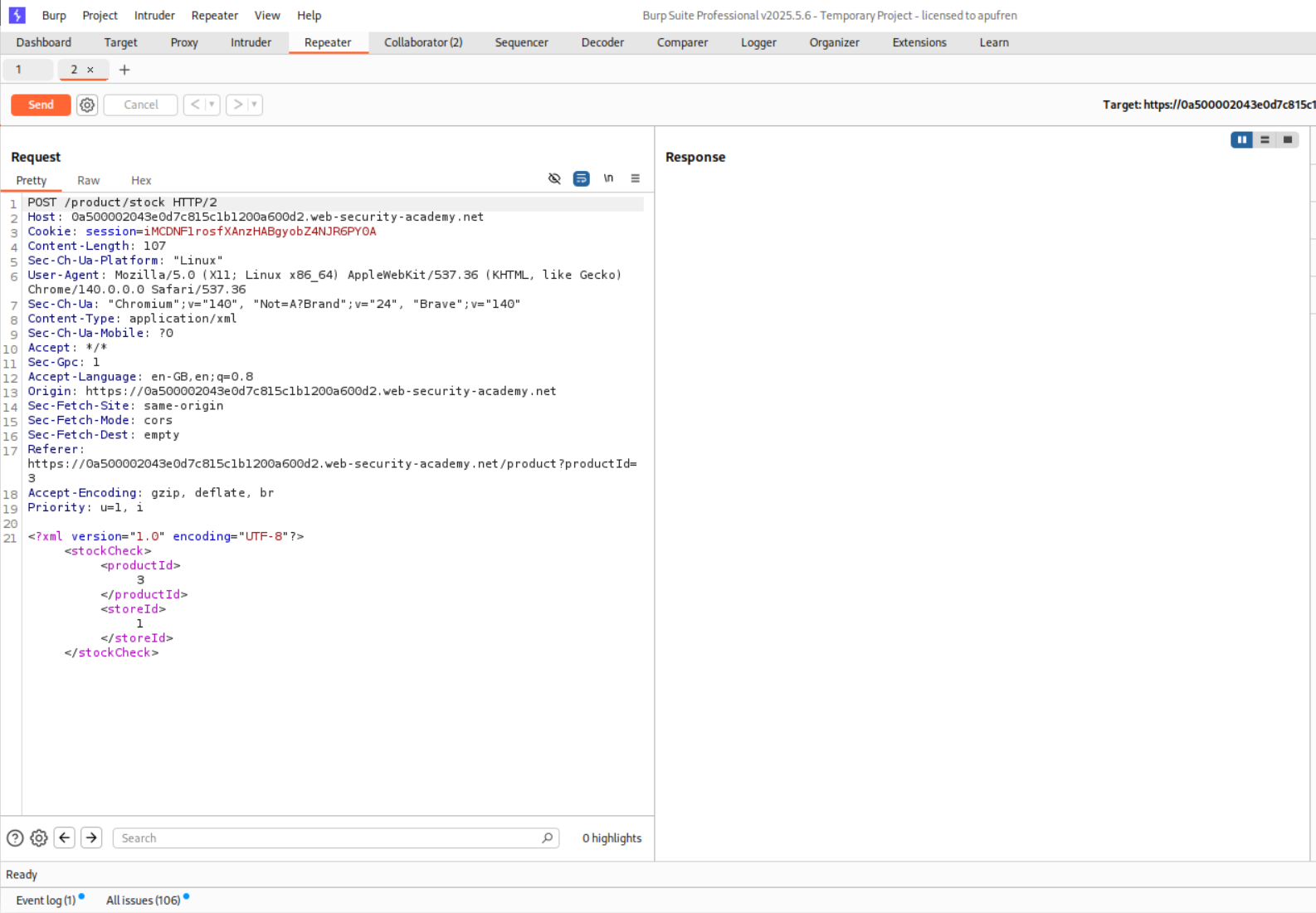Expand the history forward dropdown arrow
This screenshot has width=1316, height=913.
(254, 105)
